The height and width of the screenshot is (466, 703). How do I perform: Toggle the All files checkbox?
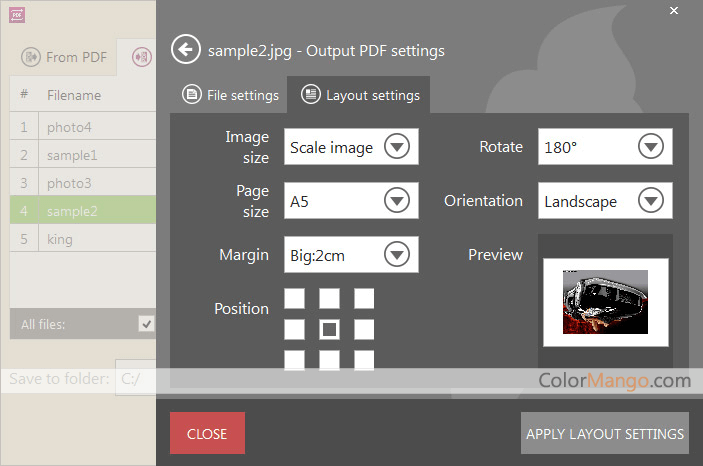147,323
